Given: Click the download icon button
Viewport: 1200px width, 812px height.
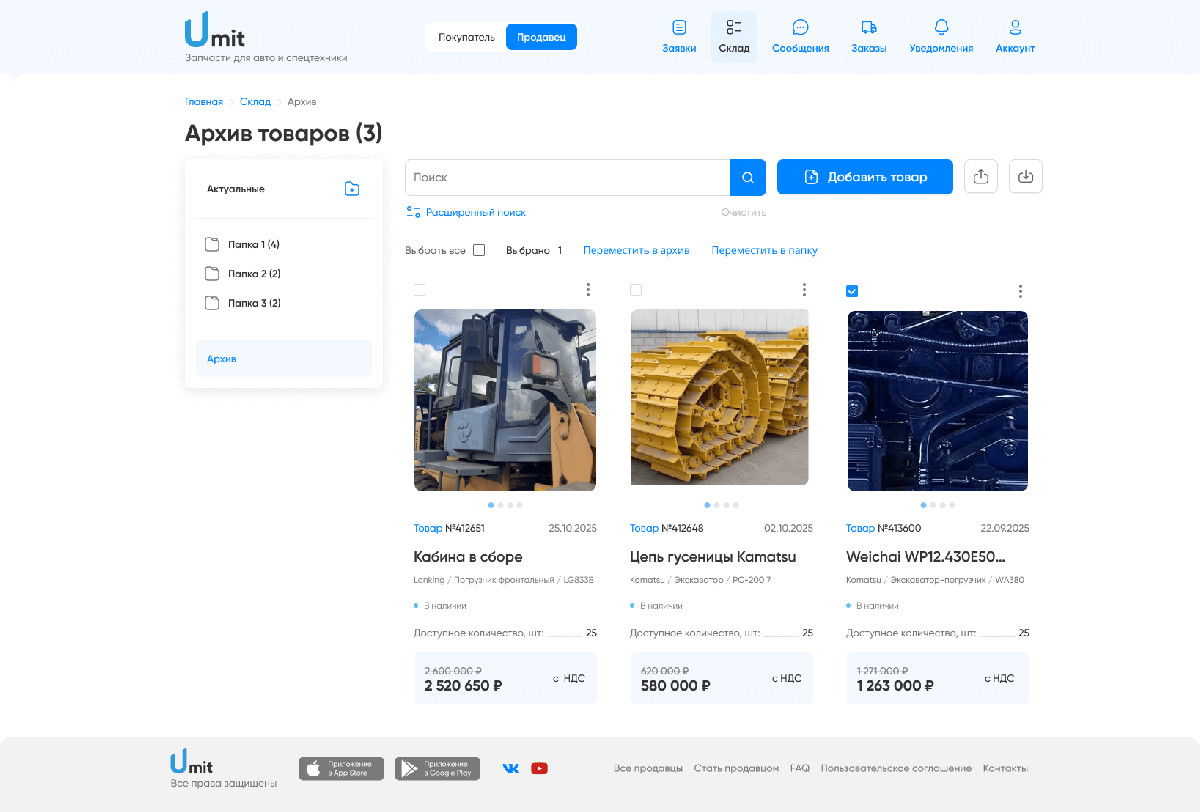Looking at the screenshot, I should click(x=1026, y=177).
